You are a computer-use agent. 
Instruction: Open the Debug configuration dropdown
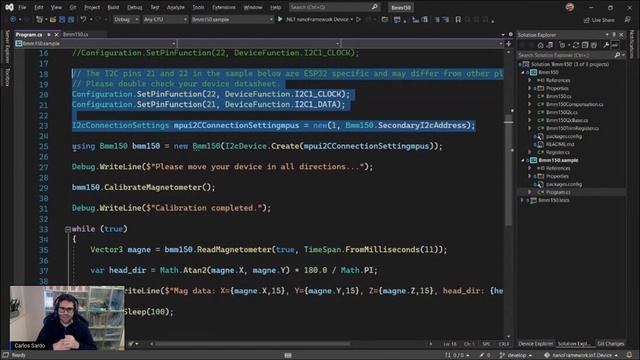tap(126, 19)
